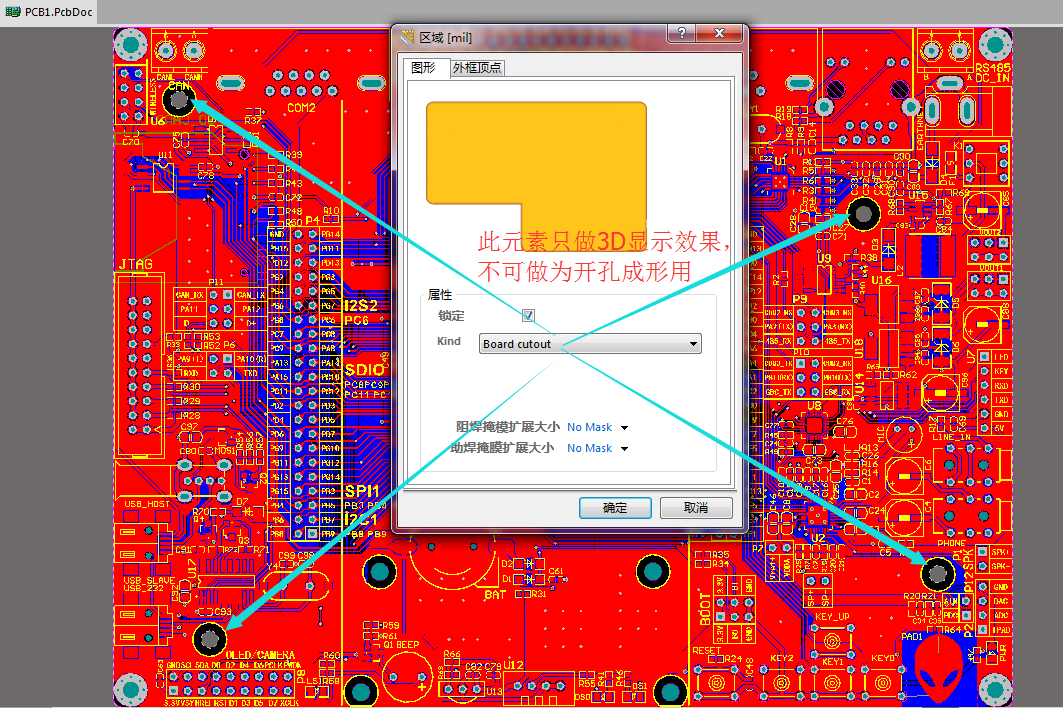Screen dimensions: 1063x708
Task: Click the orange region shape preview
Action: pos(536,152)
